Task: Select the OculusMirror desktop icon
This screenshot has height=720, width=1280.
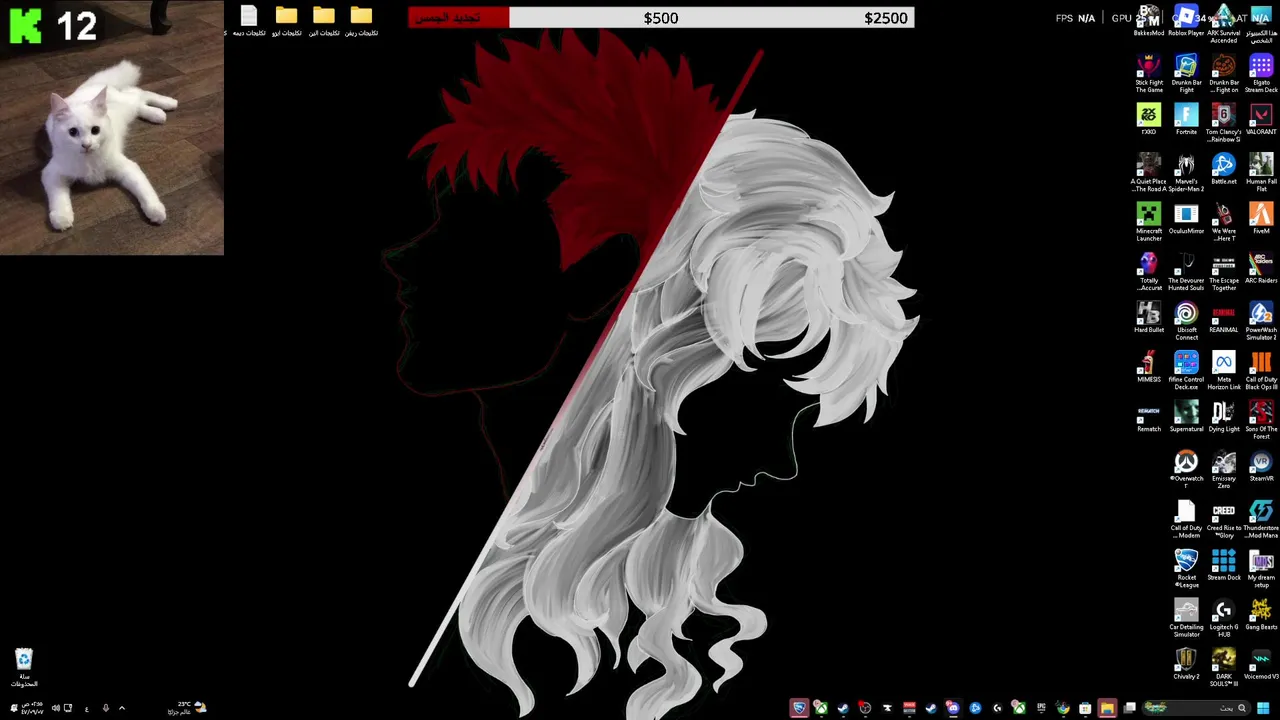Action: coord(1186,219)
